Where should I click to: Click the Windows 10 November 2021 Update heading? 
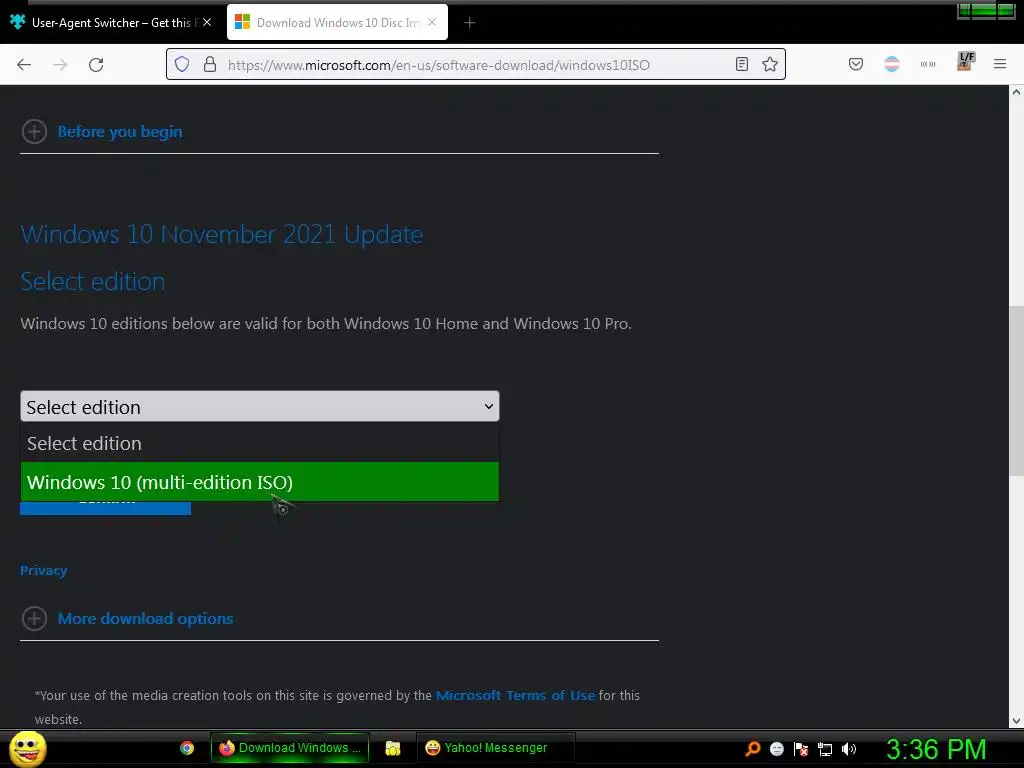click(x=222, y=234)
